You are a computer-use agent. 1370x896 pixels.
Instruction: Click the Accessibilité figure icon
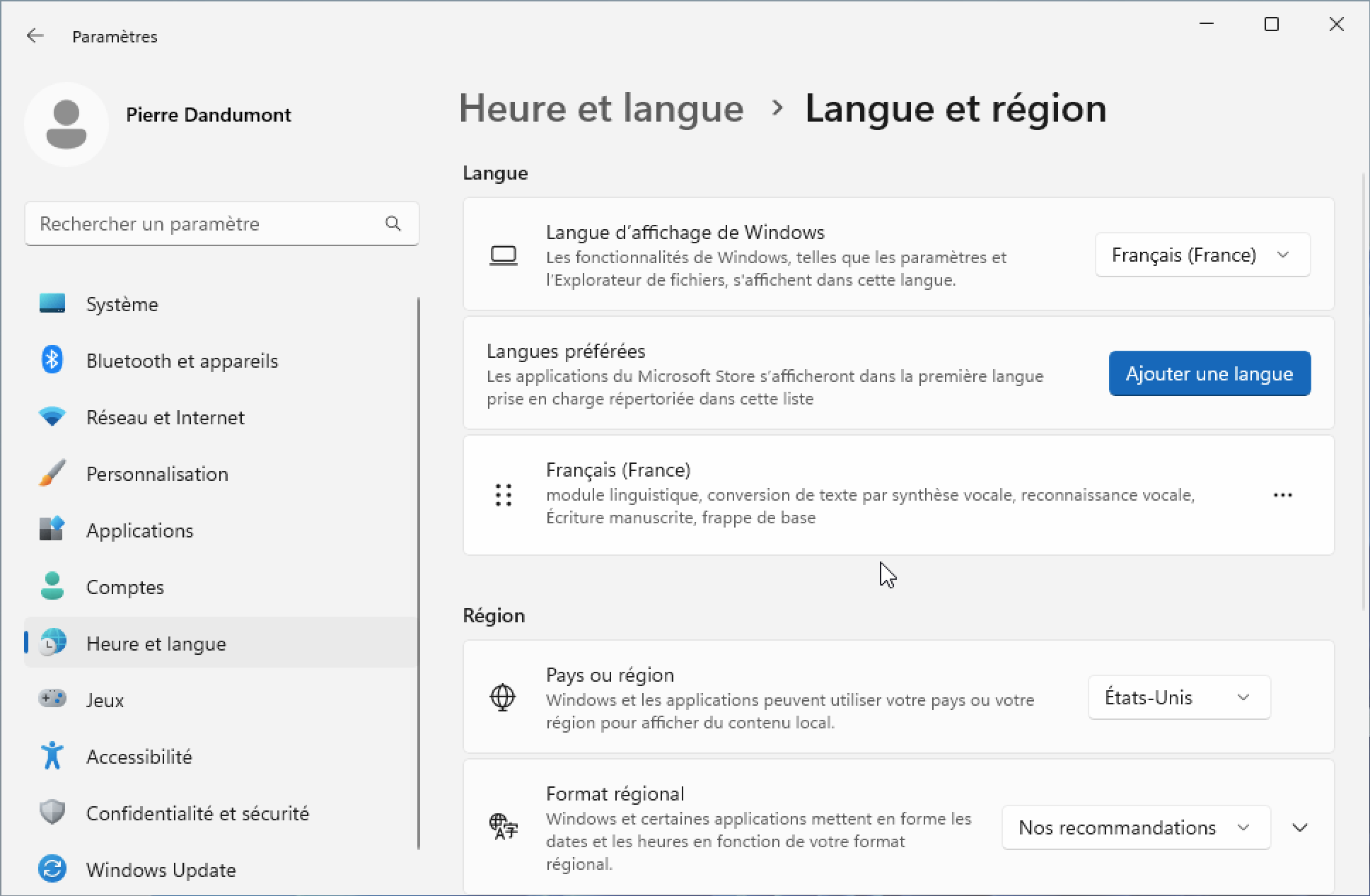tap(52, 756)
